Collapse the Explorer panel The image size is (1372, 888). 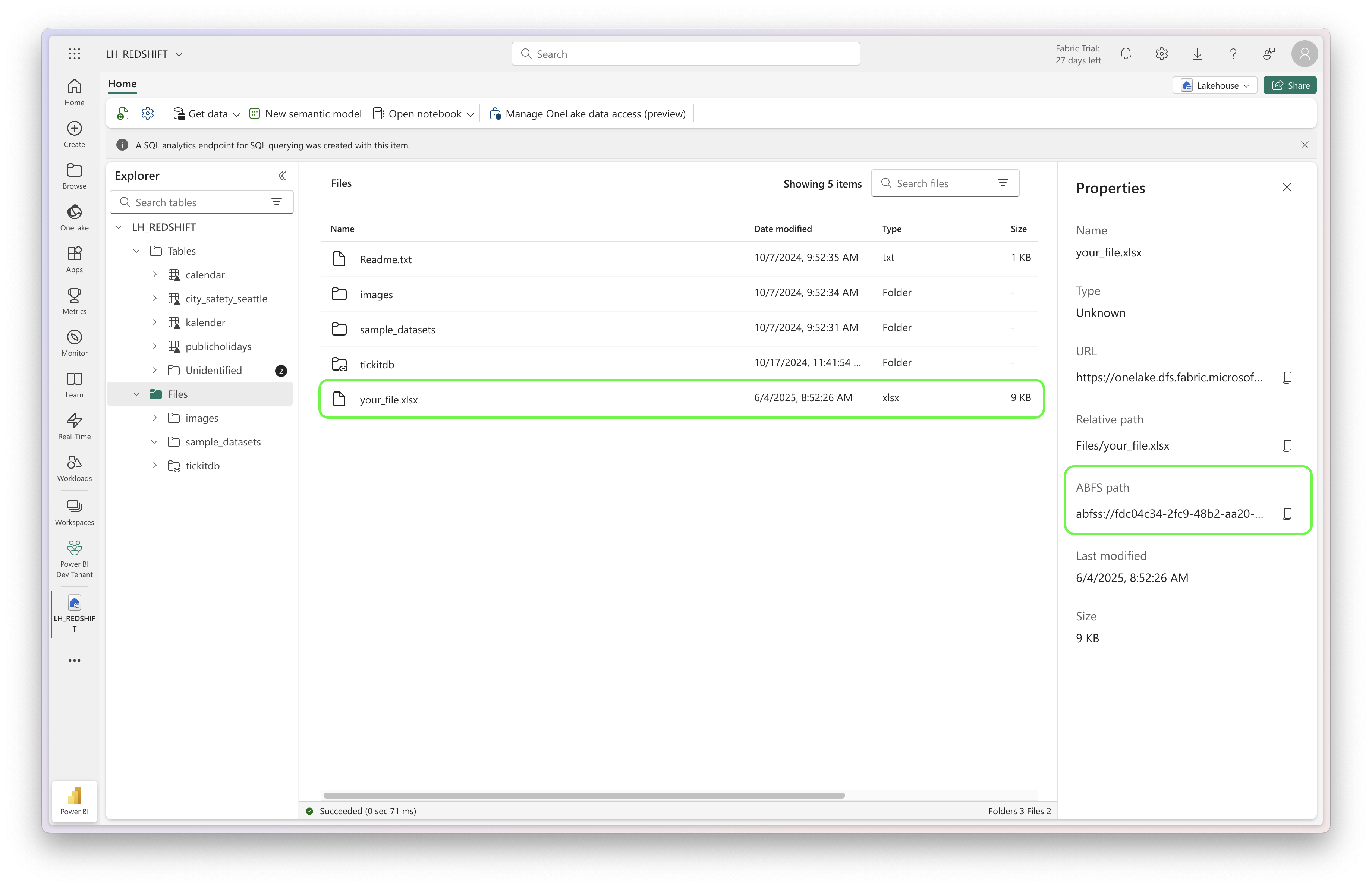(x=282, y=176)
